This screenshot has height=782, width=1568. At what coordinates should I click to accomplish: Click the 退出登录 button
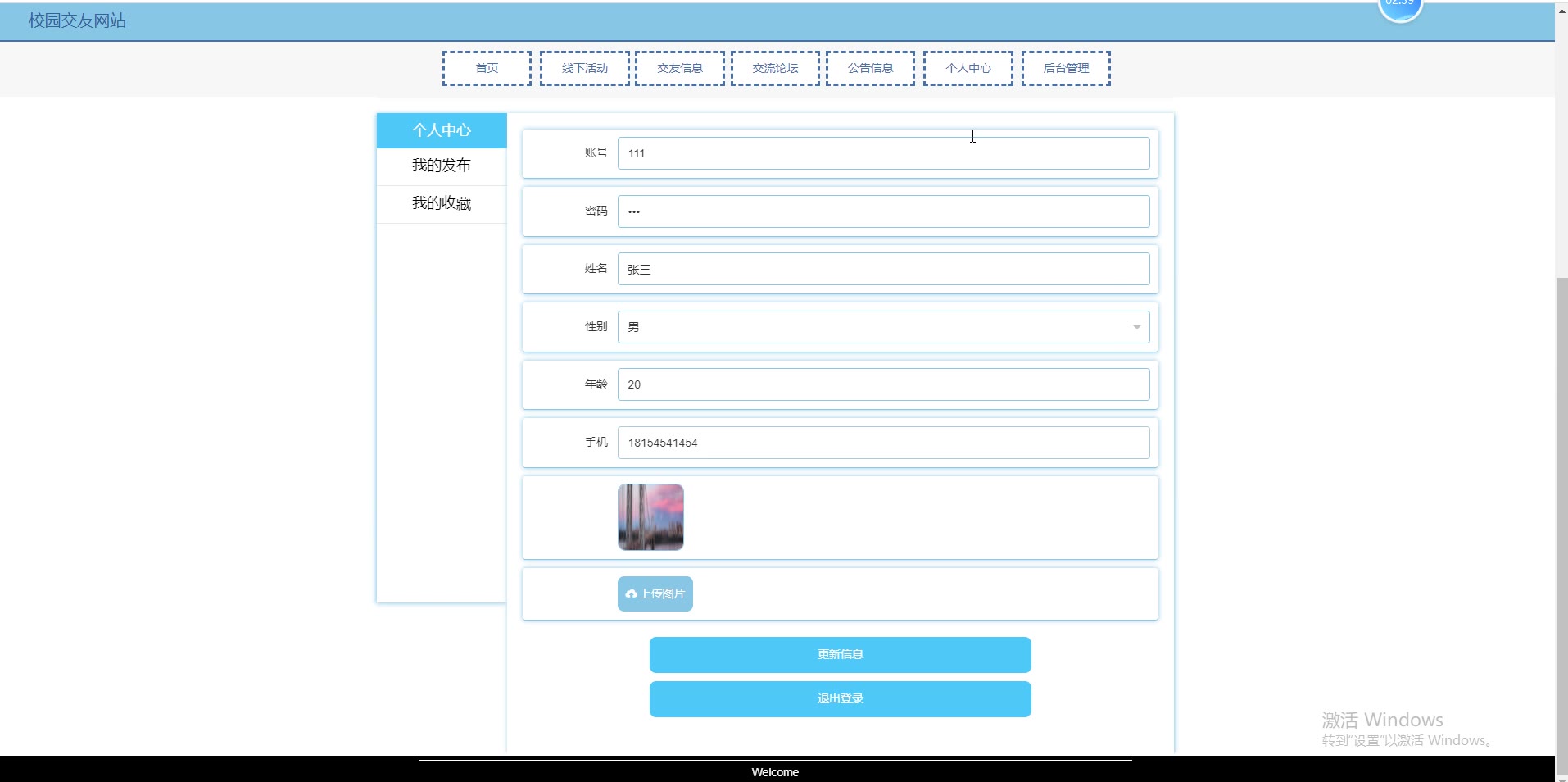[841, 699]
